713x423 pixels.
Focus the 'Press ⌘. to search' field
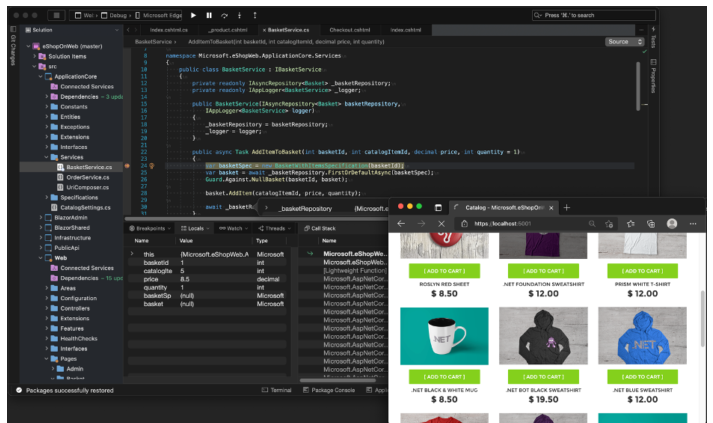(x=593, y=15)
